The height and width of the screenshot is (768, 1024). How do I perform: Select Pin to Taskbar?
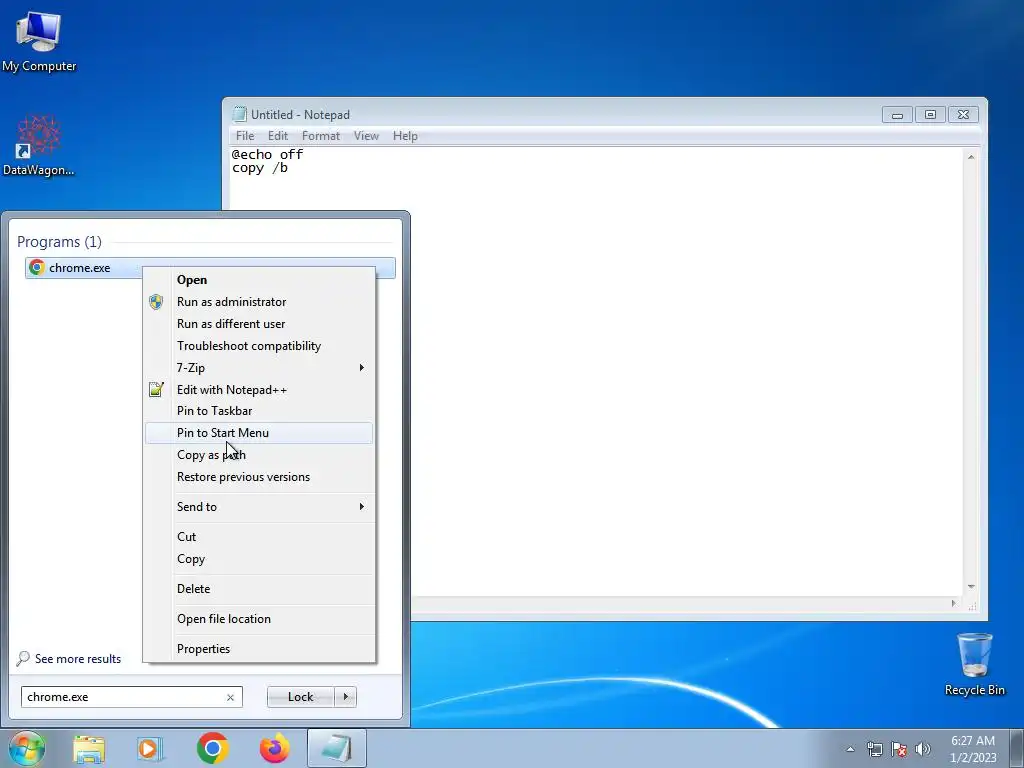coord(259,411)
